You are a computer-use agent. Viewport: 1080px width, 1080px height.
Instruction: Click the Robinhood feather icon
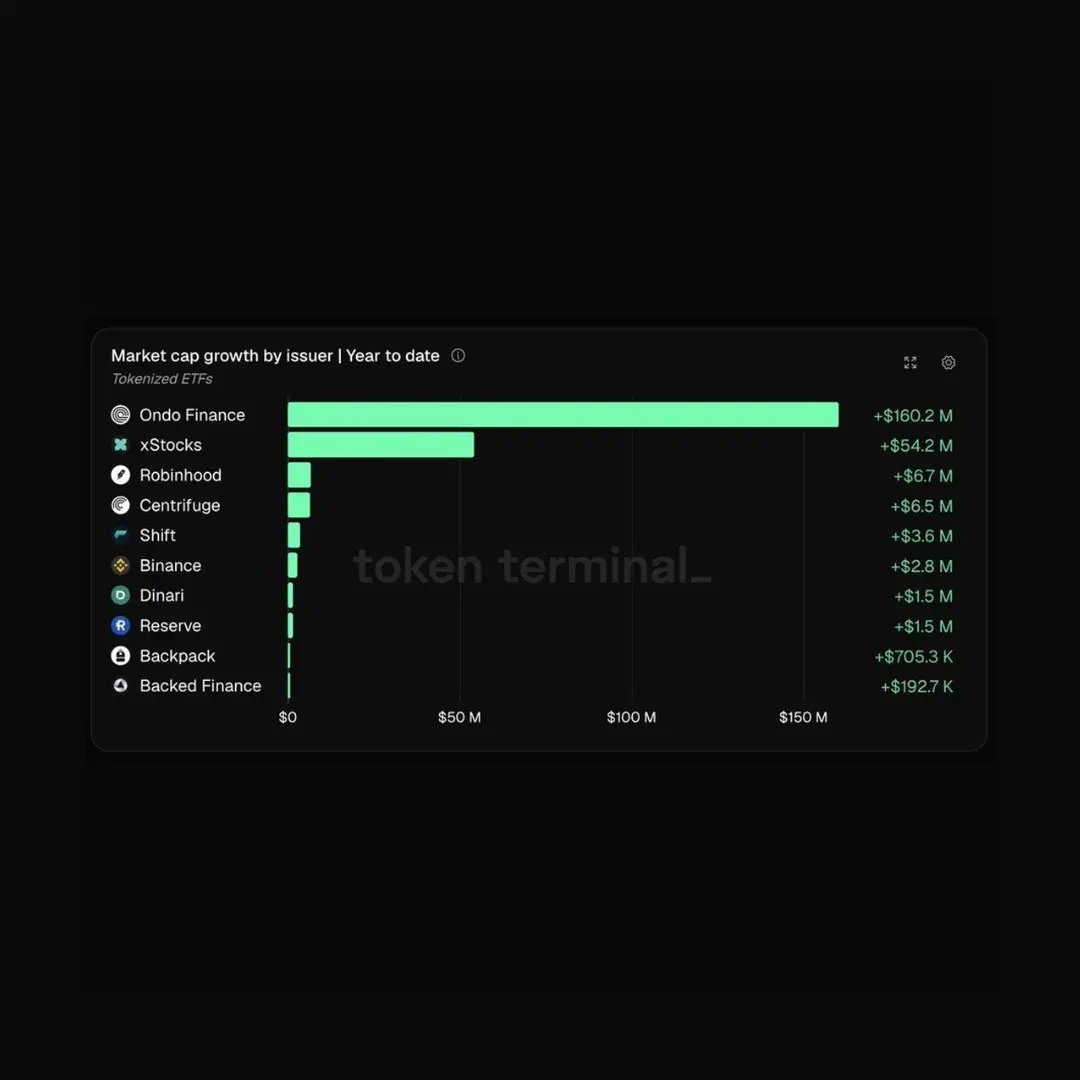[x=121, y=475]
